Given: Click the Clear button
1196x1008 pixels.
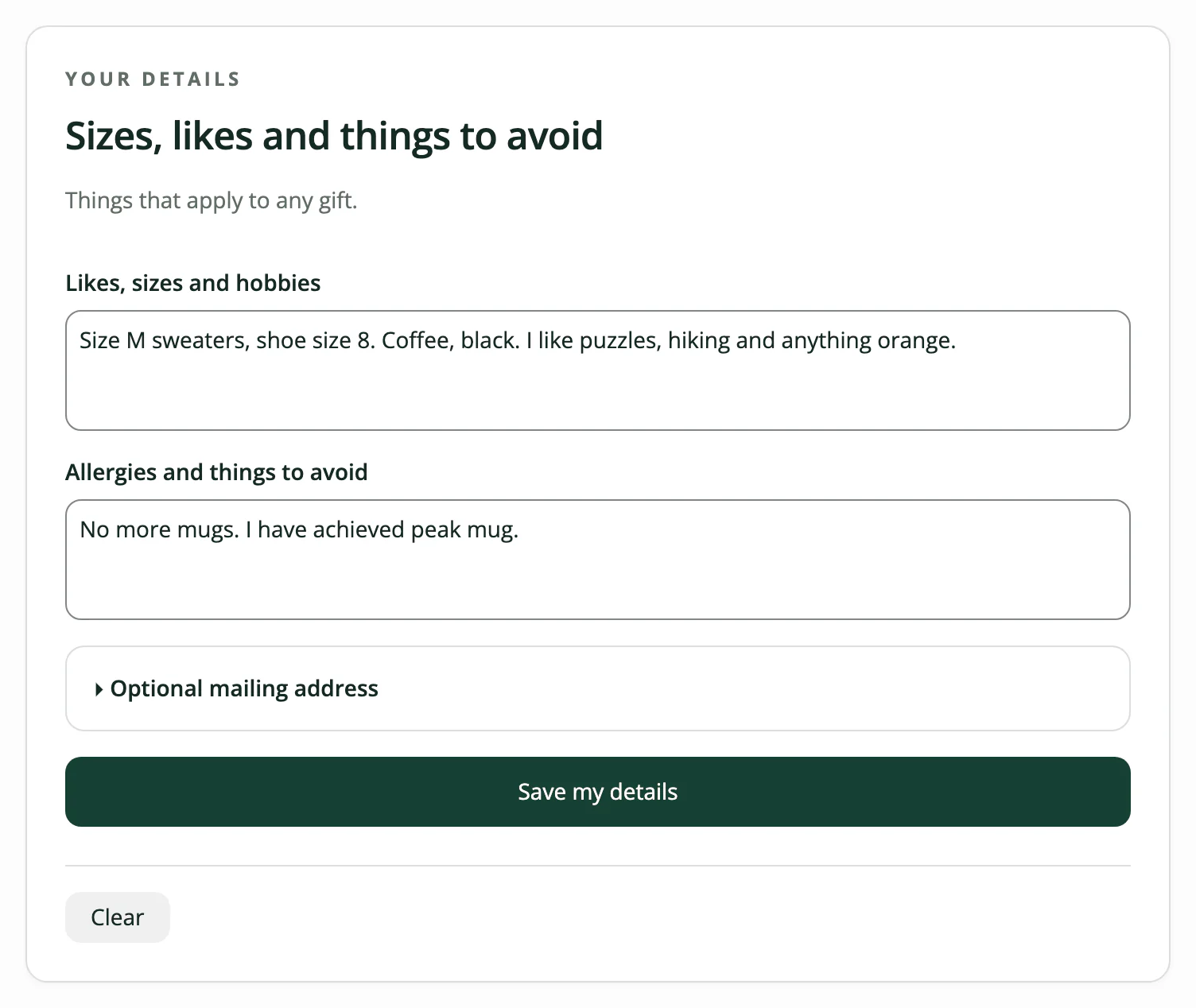Looking at the screenshot, I should (118, 917).
